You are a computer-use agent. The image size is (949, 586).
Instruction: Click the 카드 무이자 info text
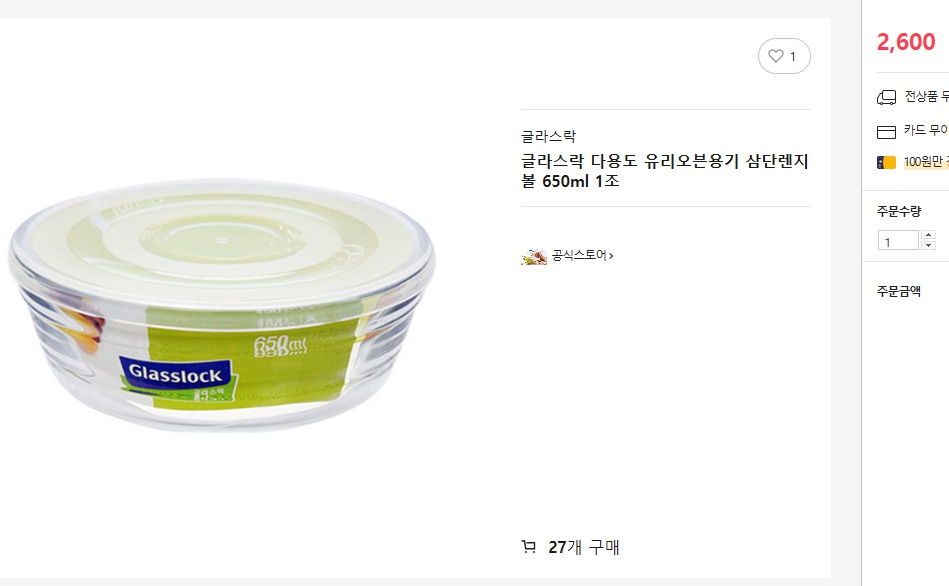click(926, 130)
